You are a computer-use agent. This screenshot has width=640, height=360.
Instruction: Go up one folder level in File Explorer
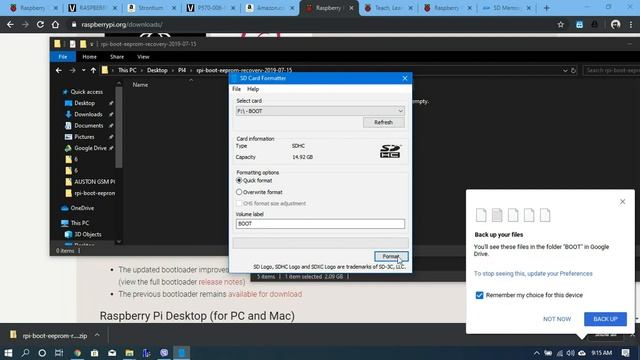point(93,70)
